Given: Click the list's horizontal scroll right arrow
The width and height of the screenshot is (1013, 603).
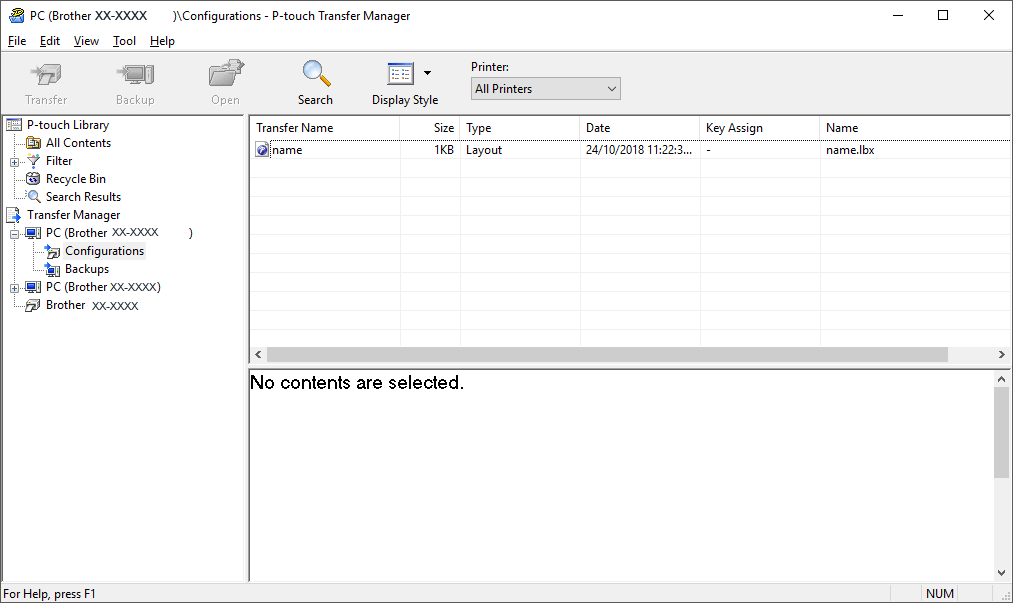Looking at the screenshot, I should [1001, 354].
